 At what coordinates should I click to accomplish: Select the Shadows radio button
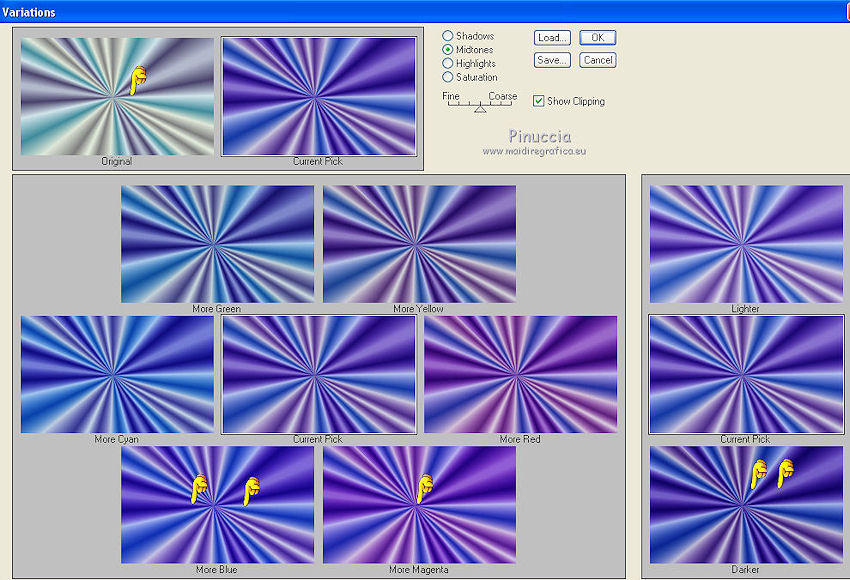pyautogui.click(x=448, y=36)
